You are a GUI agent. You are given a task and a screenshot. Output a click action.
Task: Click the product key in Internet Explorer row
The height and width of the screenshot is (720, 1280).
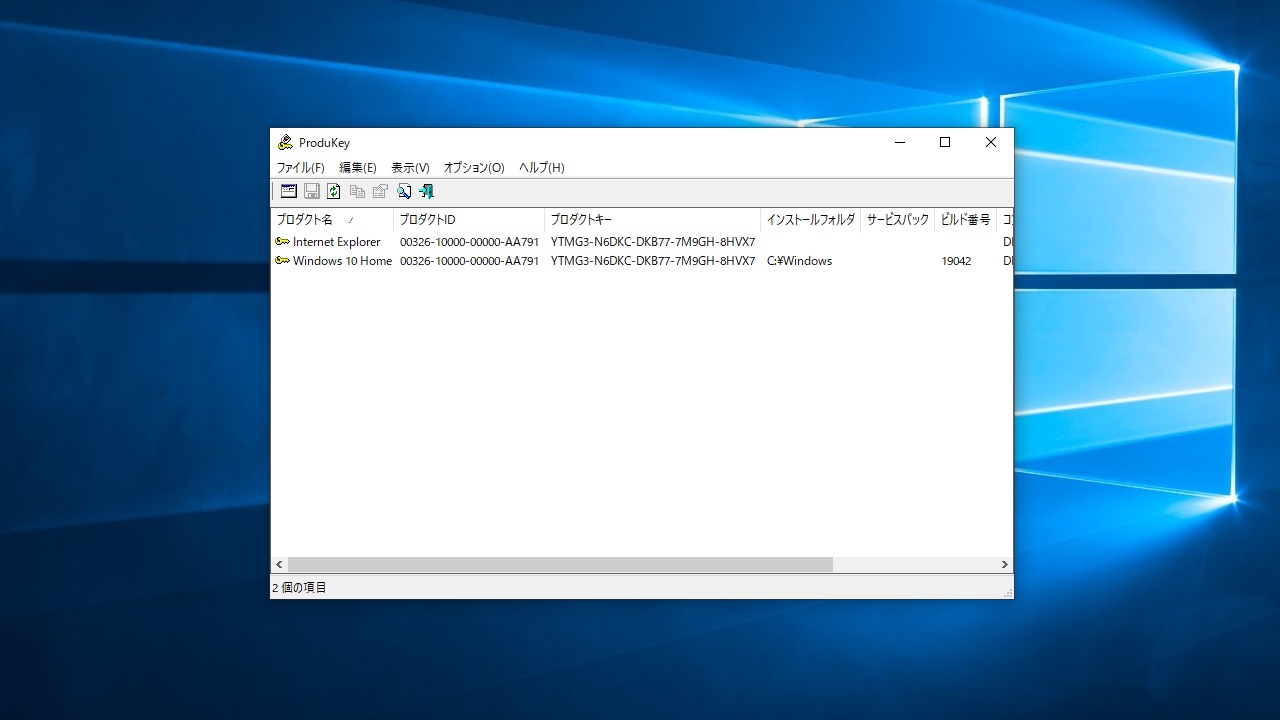[x=653, y=242]
